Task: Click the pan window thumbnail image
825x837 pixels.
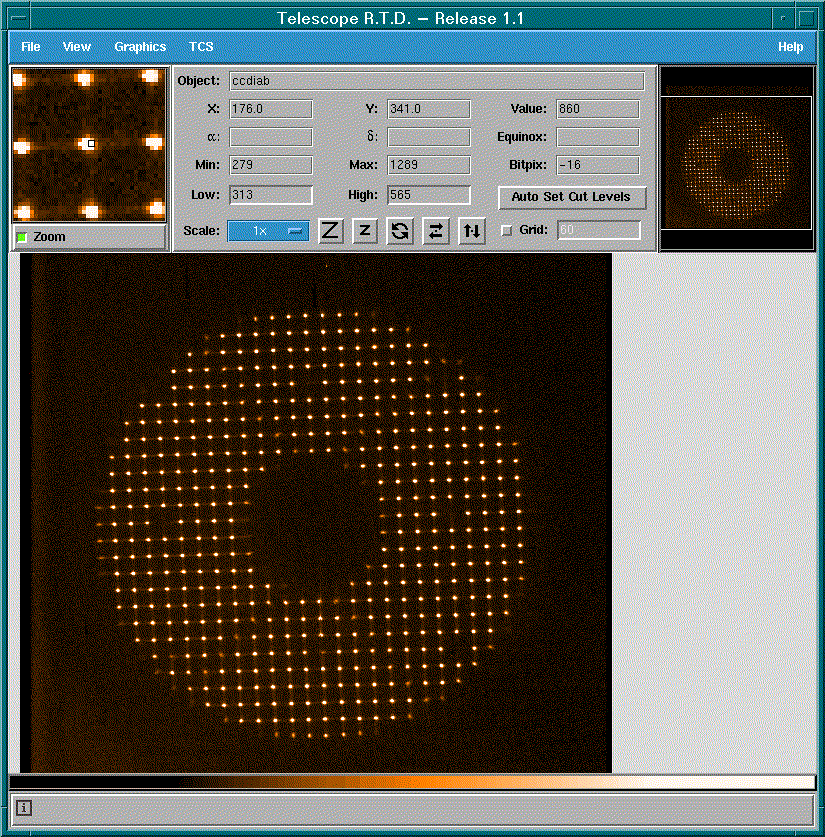Action: pos(736,158)
